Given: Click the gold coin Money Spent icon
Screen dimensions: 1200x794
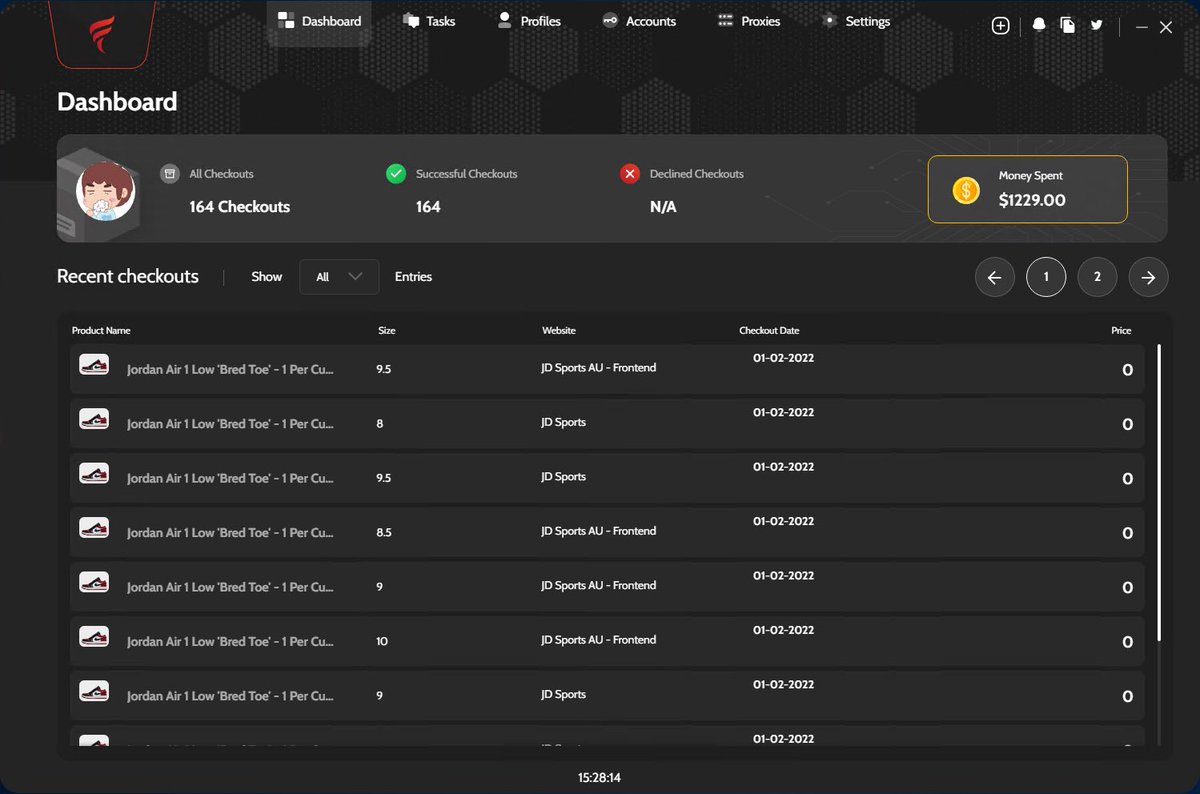Looking at the screenshot, I should 966,190.
